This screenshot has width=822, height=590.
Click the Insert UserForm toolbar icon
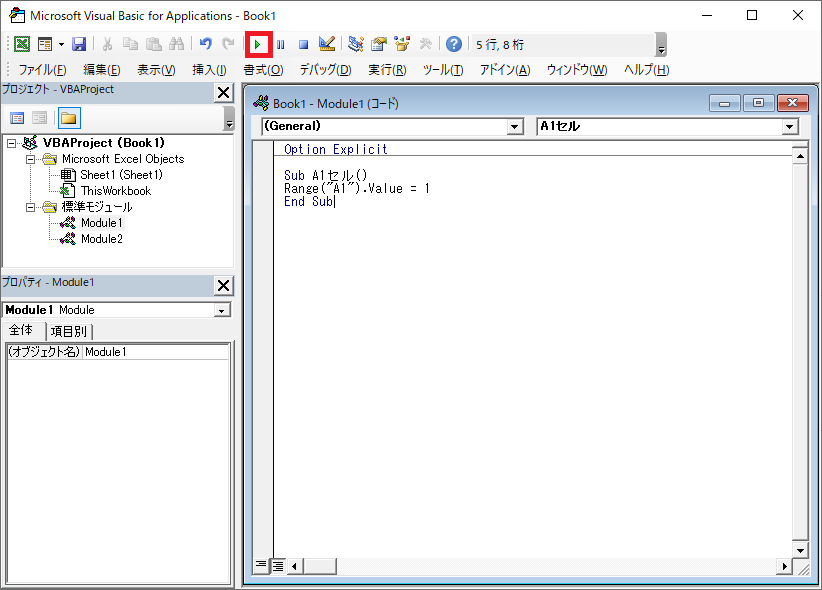45,44
